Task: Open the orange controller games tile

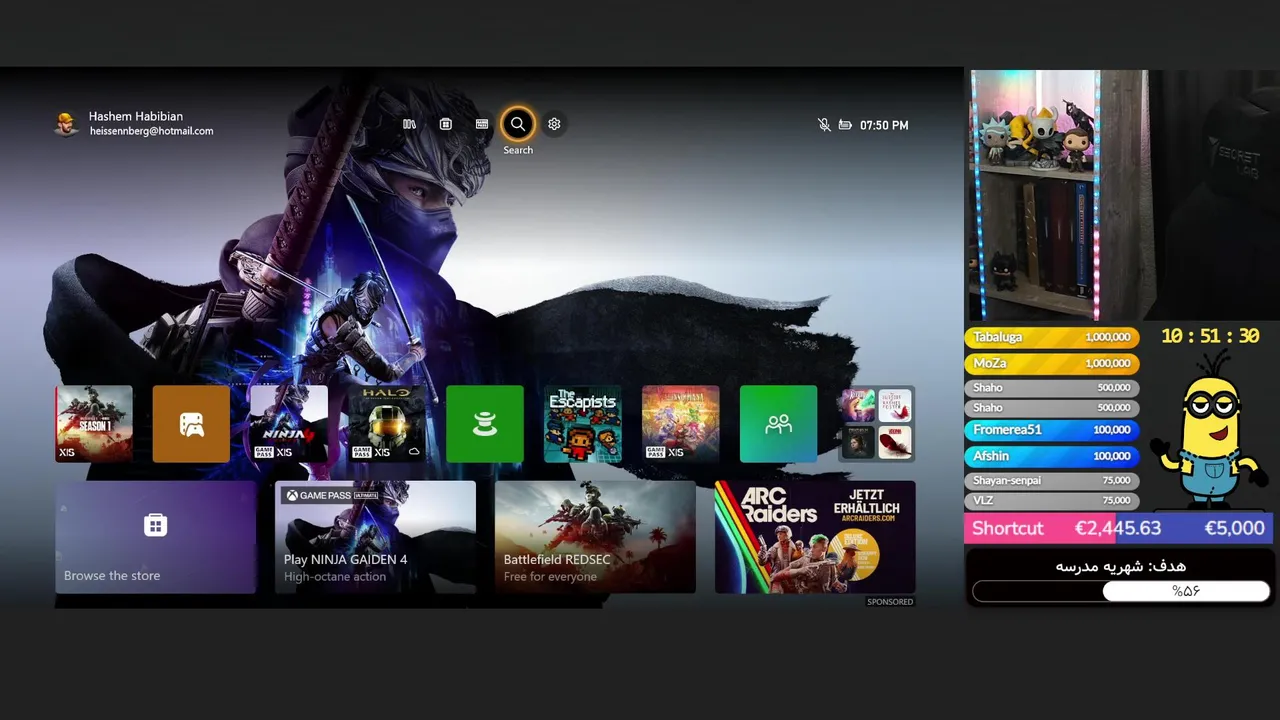Action: pyautogui.click(x=191, y=424)
